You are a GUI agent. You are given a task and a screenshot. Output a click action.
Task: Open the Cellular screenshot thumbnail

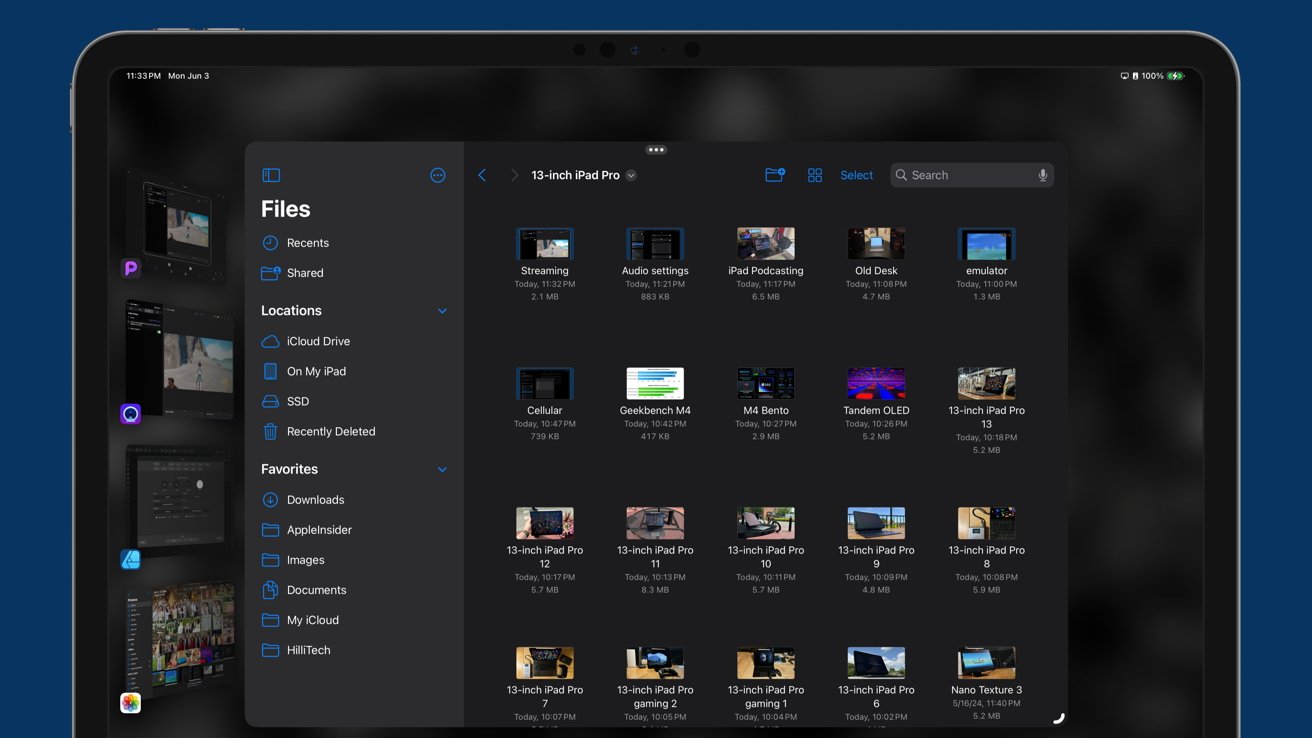545,383
